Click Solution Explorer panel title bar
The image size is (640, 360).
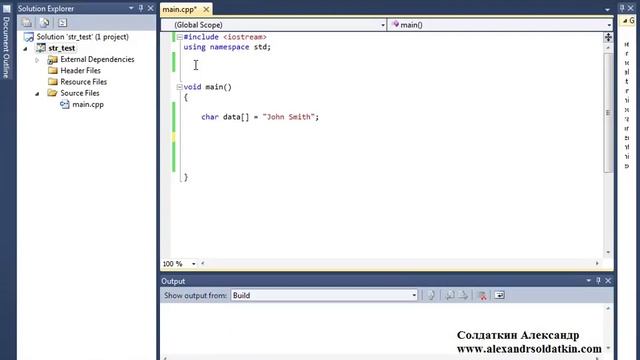[86, 8]
